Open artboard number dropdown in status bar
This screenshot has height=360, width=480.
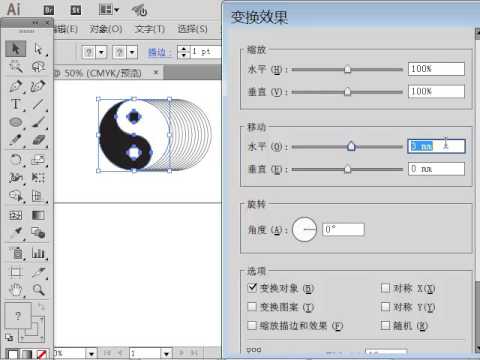(166, 353)
